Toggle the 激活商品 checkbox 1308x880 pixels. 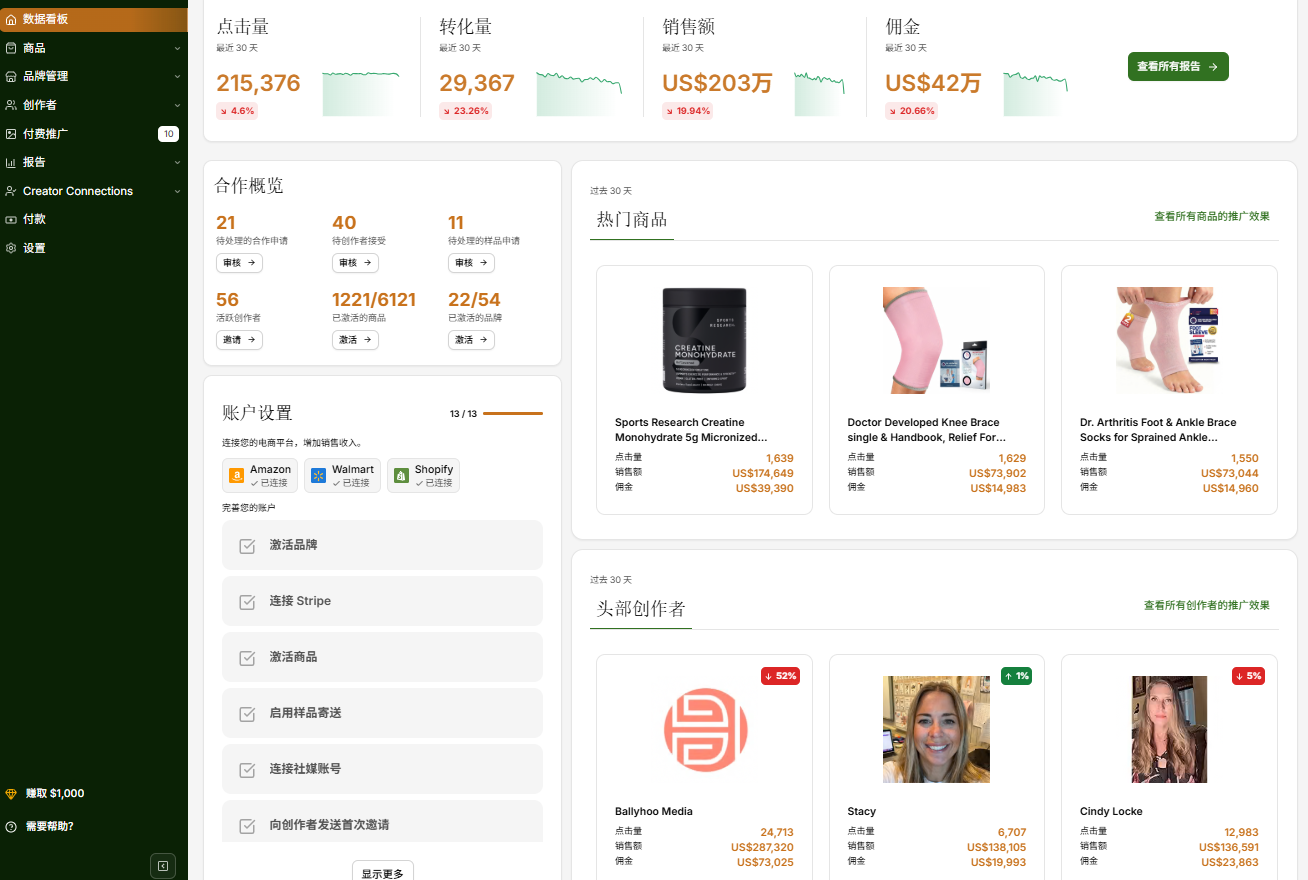[247, 658]
